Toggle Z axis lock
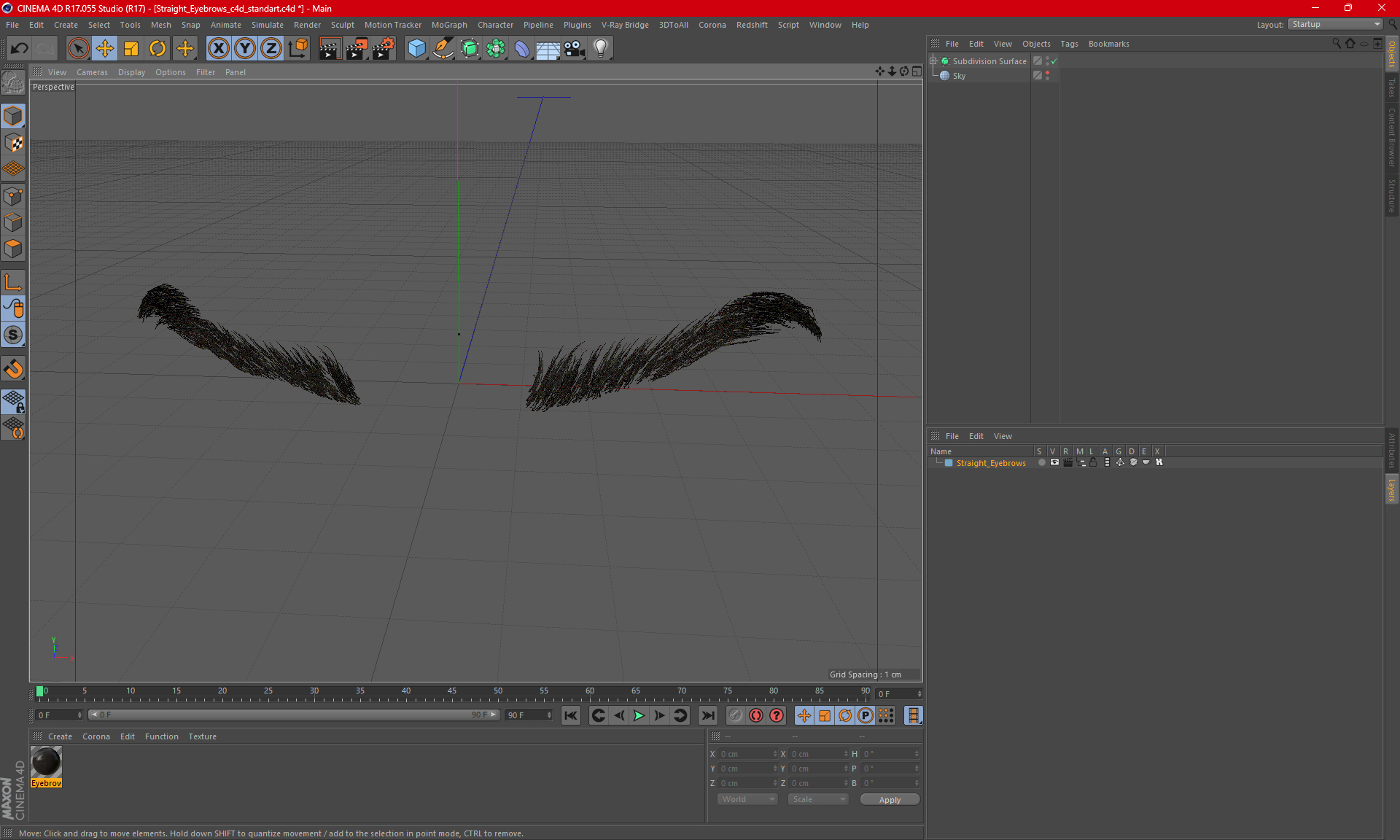Viewport: 1400px width, 840px height. (271, 49)
